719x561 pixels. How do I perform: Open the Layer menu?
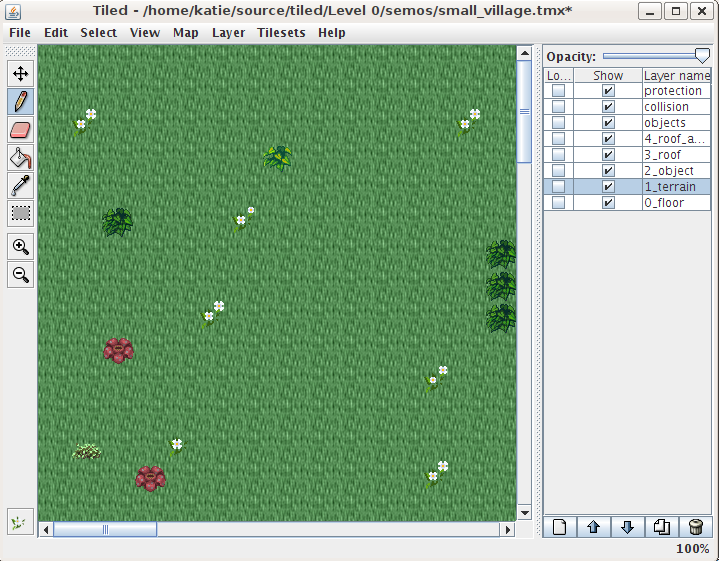[228, 32]
